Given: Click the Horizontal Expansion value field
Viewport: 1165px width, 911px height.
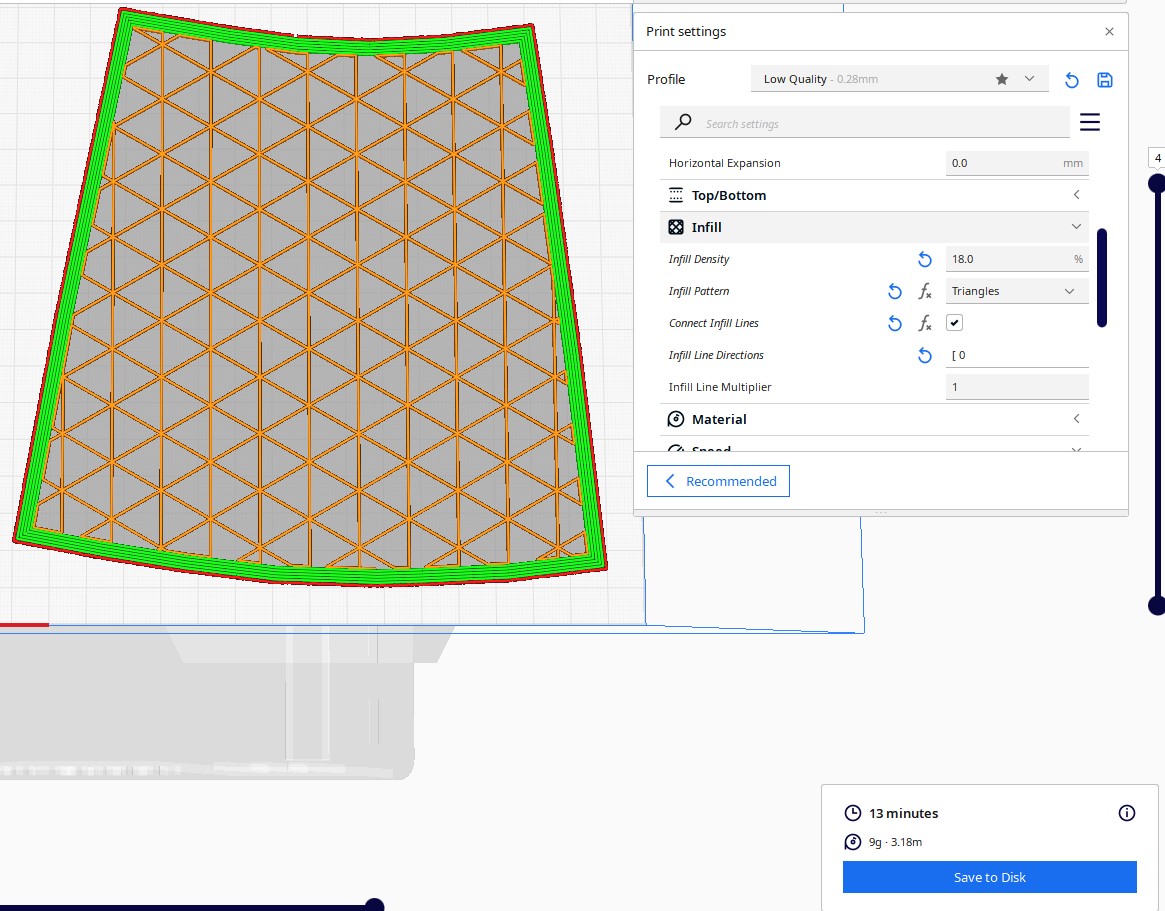Looking at the screenshot, I should [1017, 163].
